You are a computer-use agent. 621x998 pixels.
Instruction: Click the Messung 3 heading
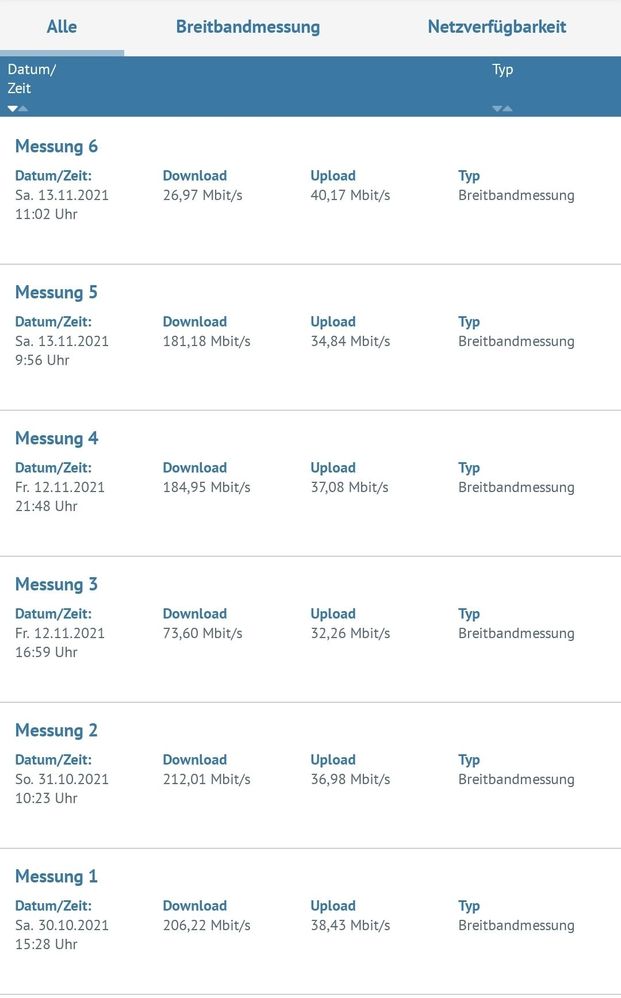[56, 585]
